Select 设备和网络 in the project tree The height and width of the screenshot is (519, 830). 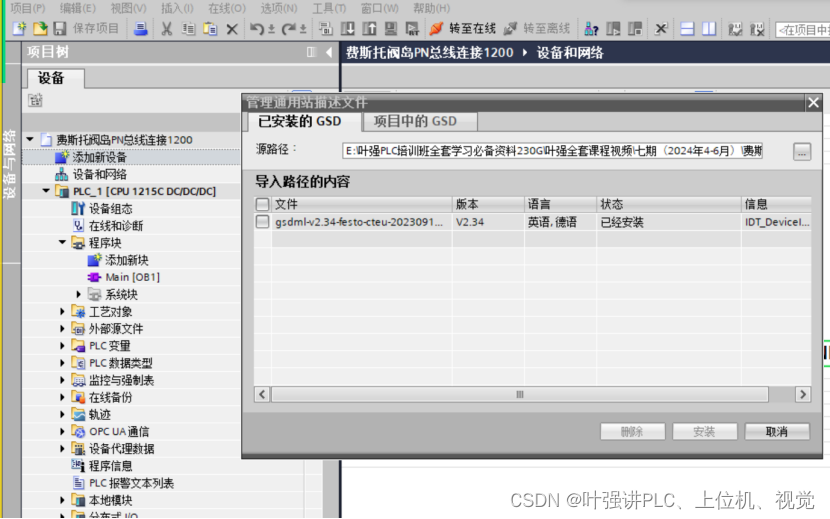(100, 174)
